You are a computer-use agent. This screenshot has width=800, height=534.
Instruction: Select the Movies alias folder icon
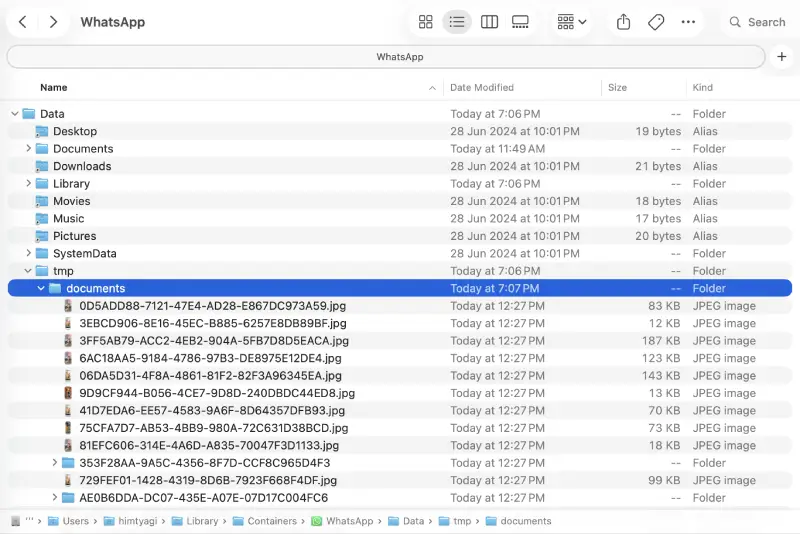(41, 201)
